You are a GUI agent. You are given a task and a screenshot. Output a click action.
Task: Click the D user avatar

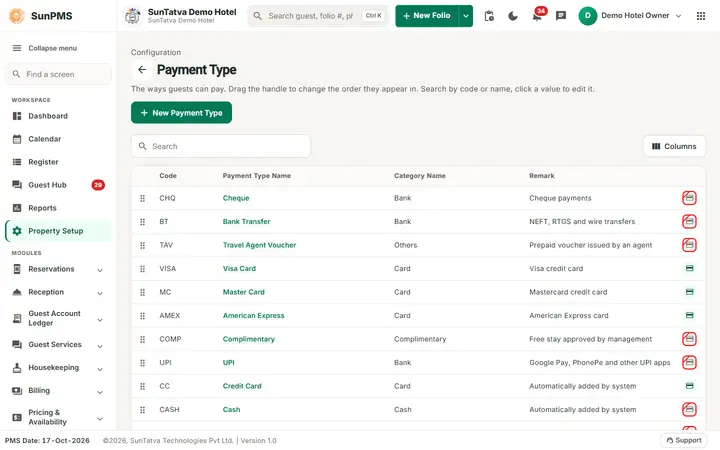tap(587, 16)
